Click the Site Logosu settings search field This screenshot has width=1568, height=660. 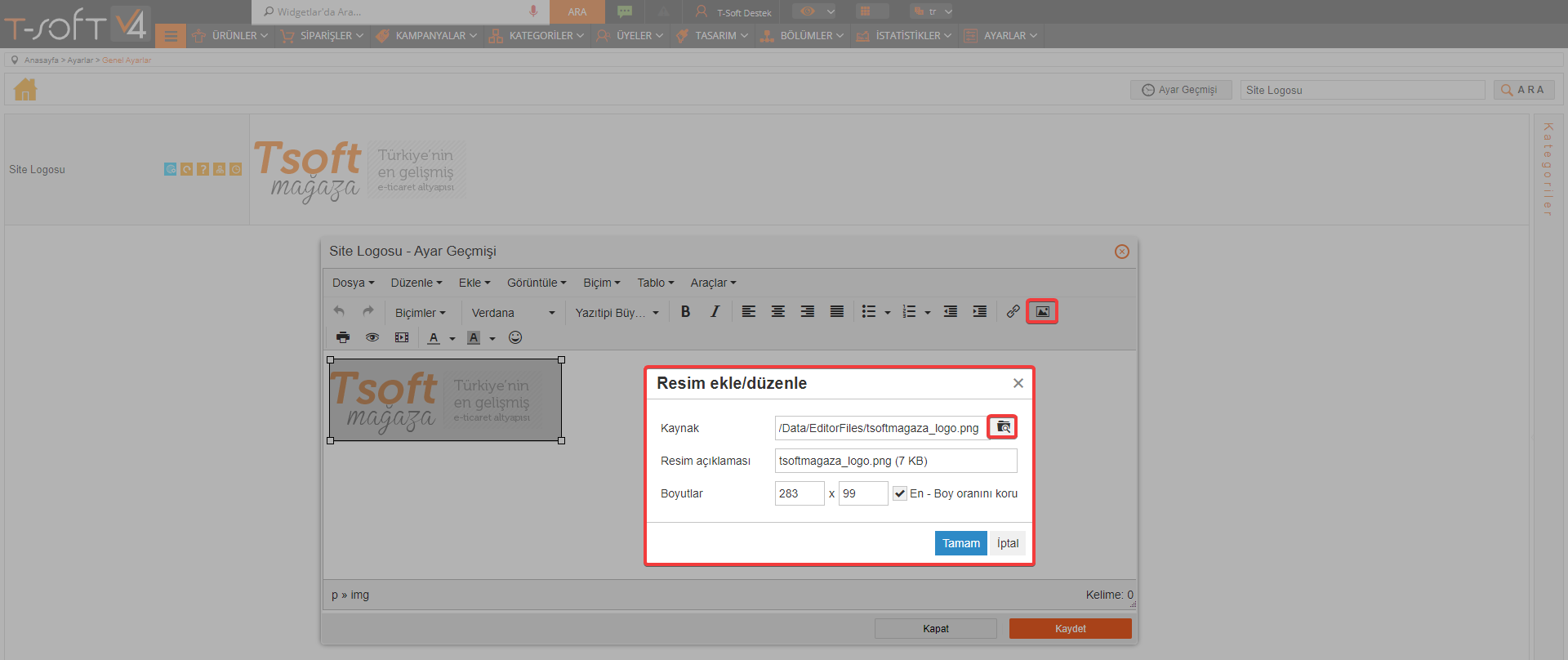coord(1362,90)
